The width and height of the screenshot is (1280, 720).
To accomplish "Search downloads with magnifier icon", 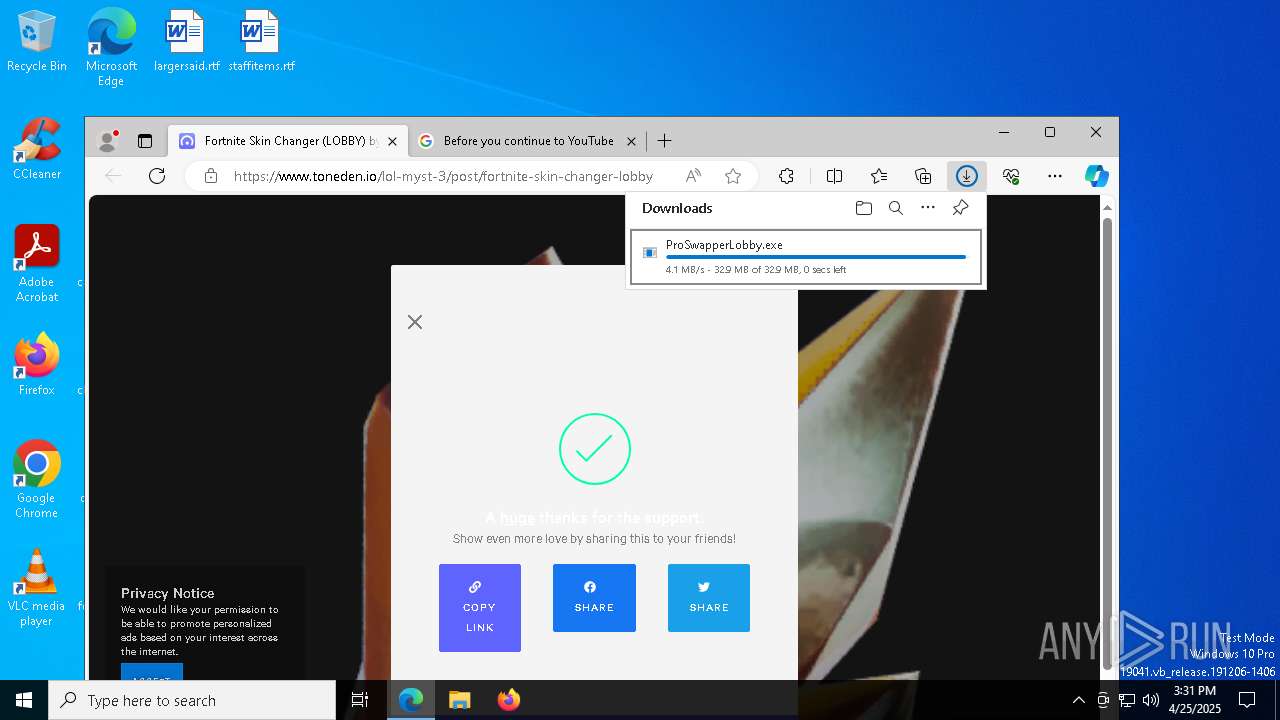I will [x=896, y=208].
